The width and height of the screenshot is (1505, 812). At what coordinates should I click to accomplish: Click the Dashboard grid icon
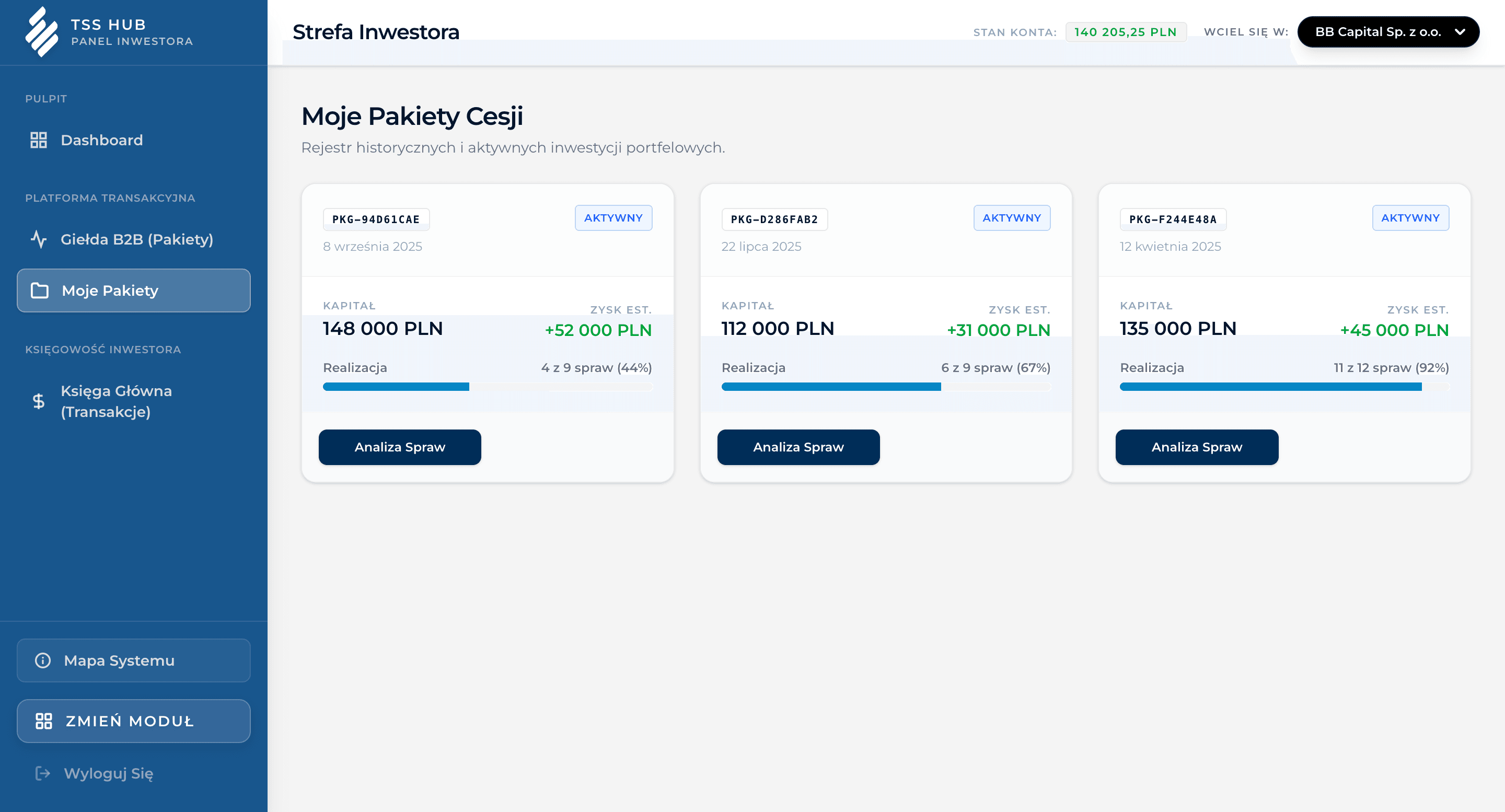[39, 140]
